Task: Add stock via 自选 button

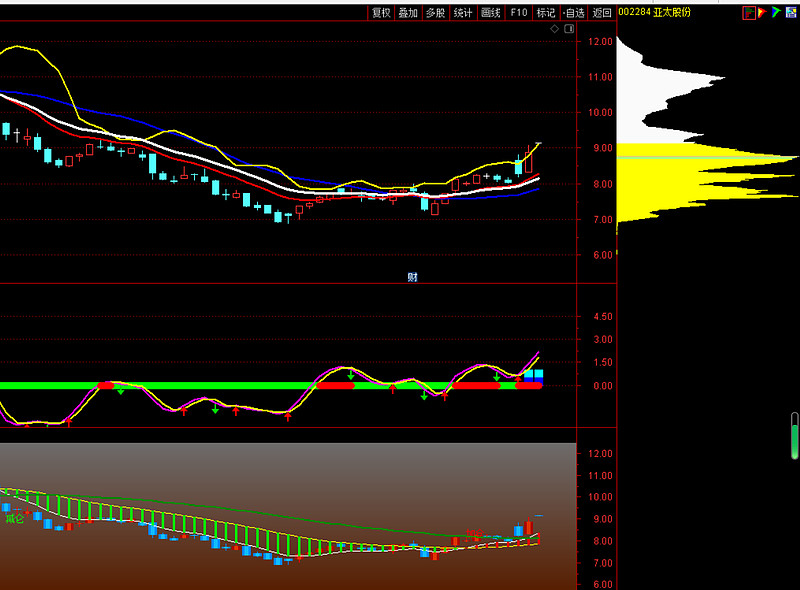Action: click(x=574, y=13)
